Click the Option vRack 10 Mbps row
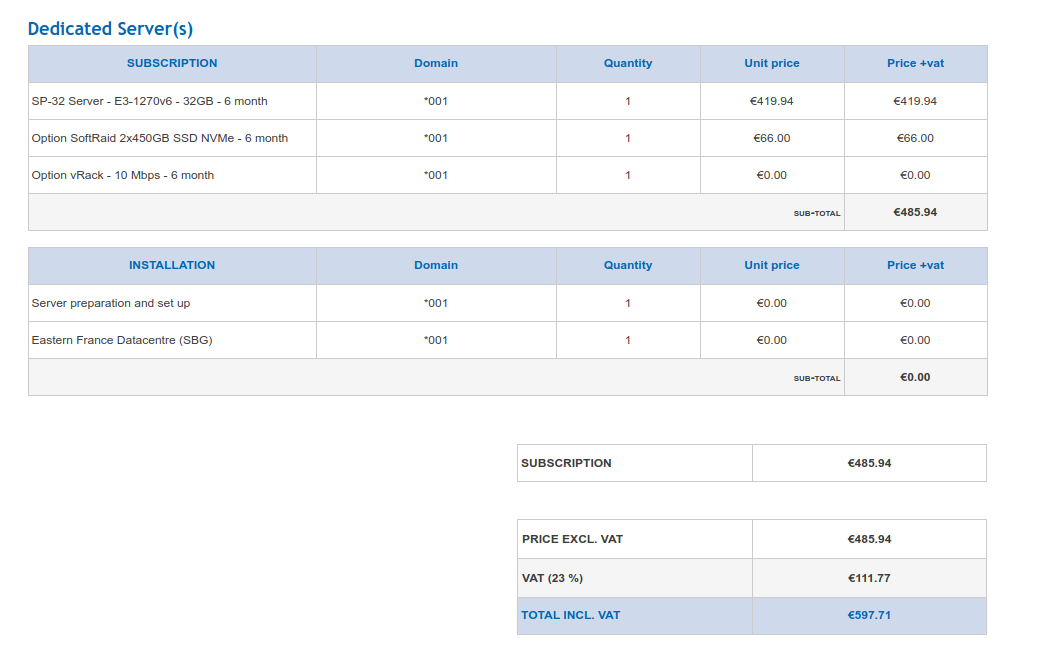Viewport: 1049px width, 668px height. [507, 175]
